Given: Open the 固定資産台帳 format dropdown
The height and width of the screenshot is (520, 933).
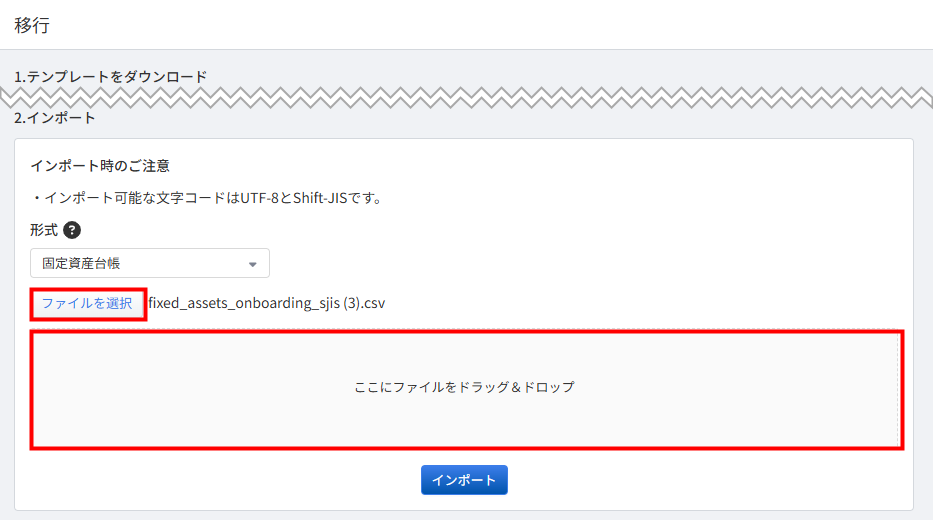Looking at the screenshot, I should tap(150, 263).
